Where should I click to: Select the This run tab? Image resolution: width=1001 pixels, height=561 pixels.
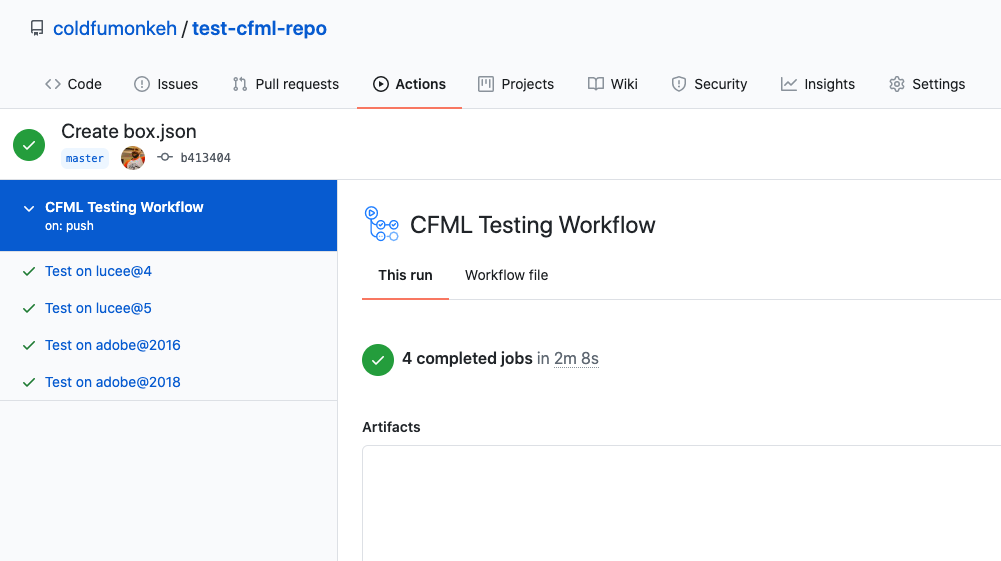coord(405,275)
